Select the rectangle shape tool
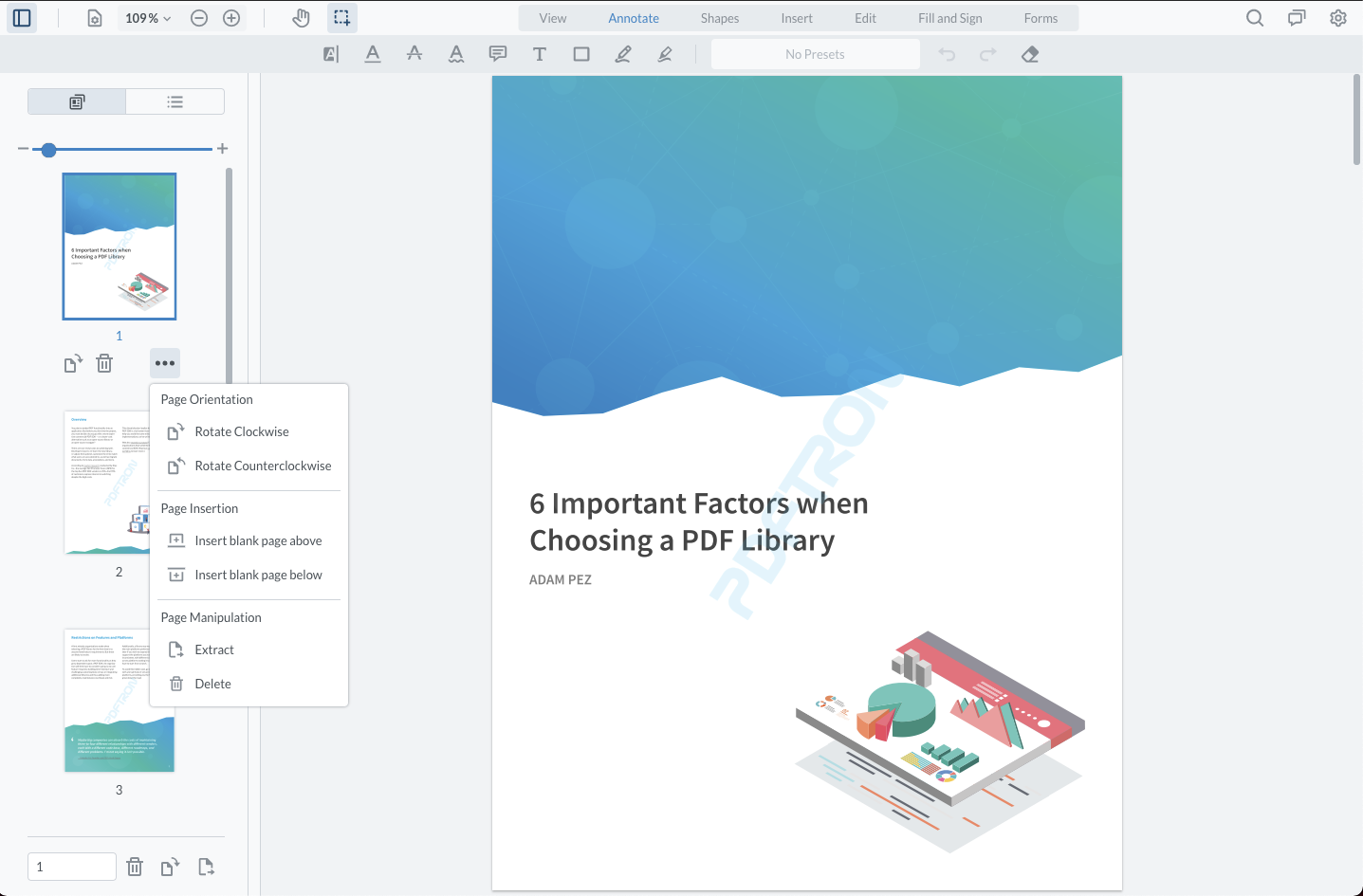This screenshot has width=1363, height=896. point(581,54)
